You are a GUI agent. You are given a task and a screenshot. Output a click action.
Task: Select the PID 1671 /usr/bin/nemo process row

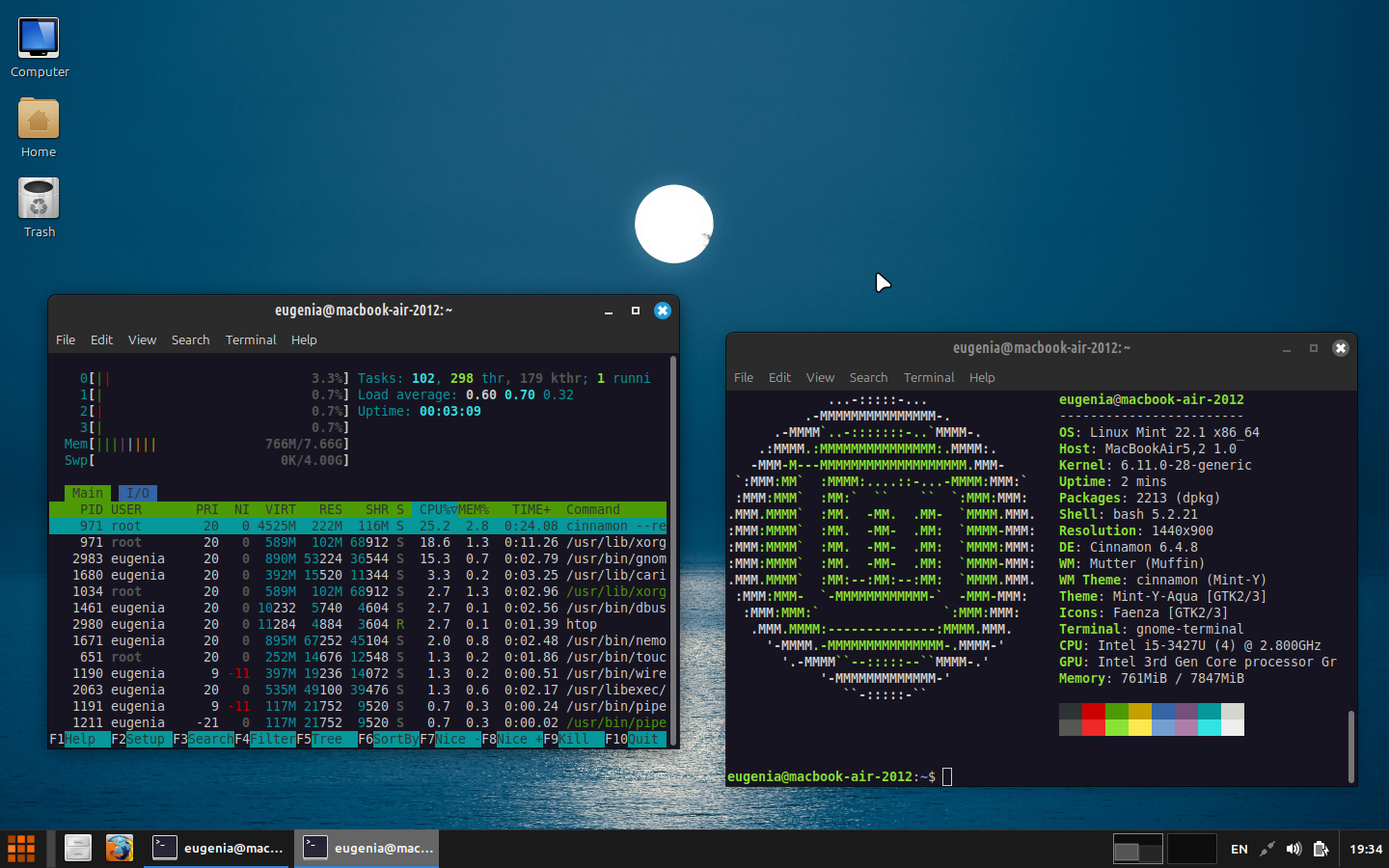tap(358, 640)
